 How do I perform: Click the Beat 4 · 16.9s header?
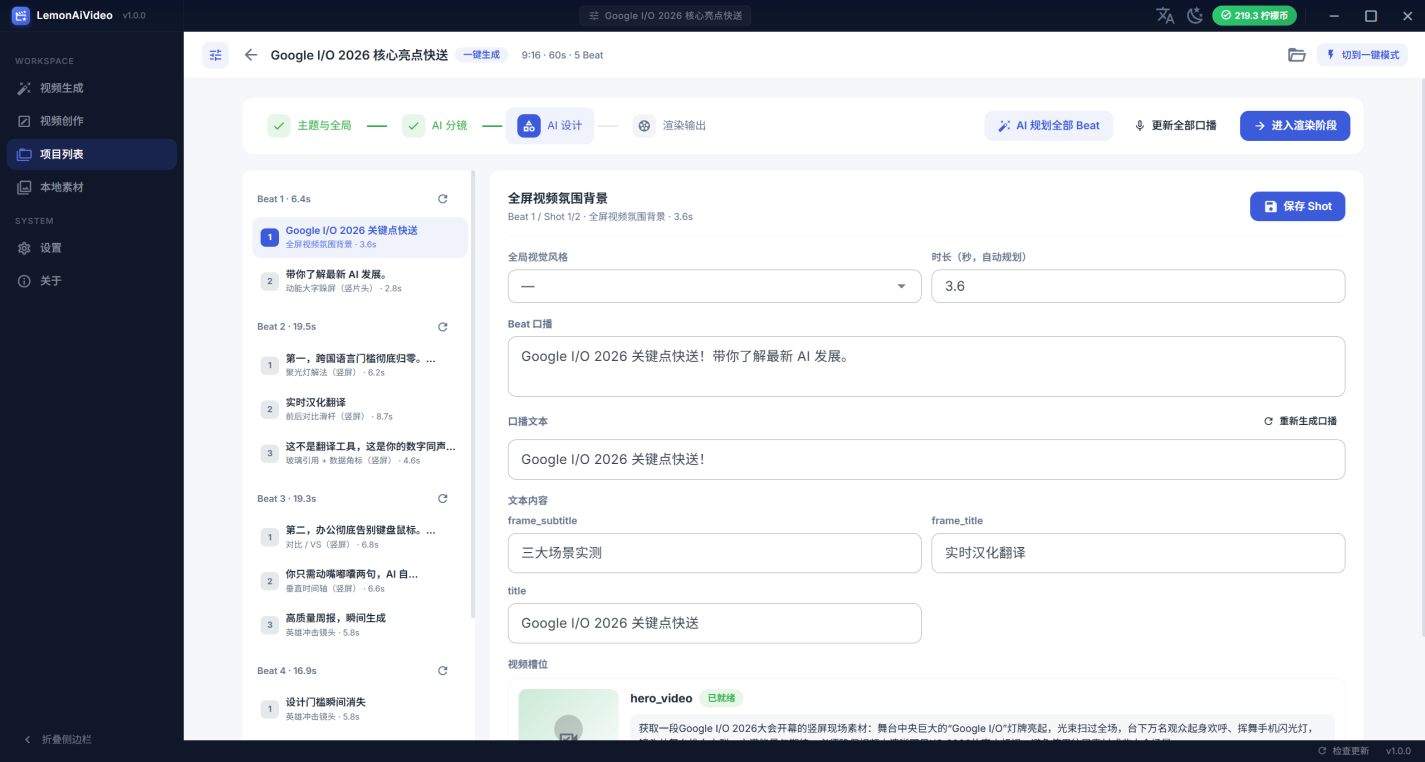[287, 671]
